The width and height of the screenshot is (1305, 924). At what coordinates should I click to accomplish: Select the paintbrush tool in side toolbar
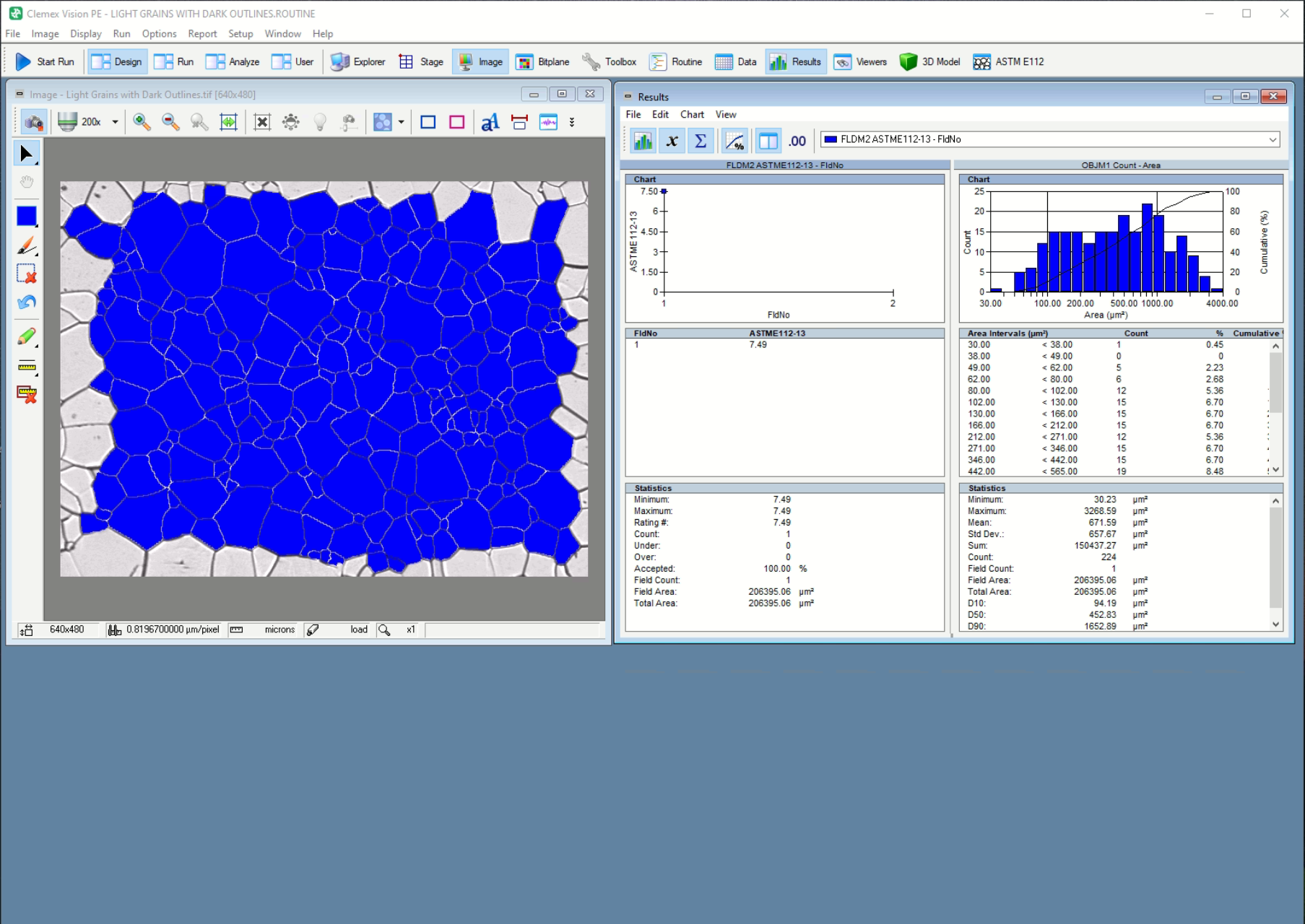point(27,246)
